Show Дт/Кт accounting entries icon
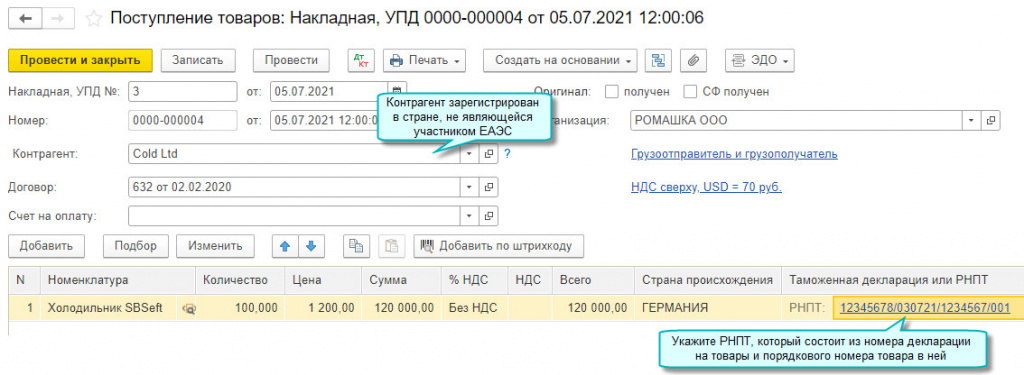1024x375 pixels. [361, 60]
